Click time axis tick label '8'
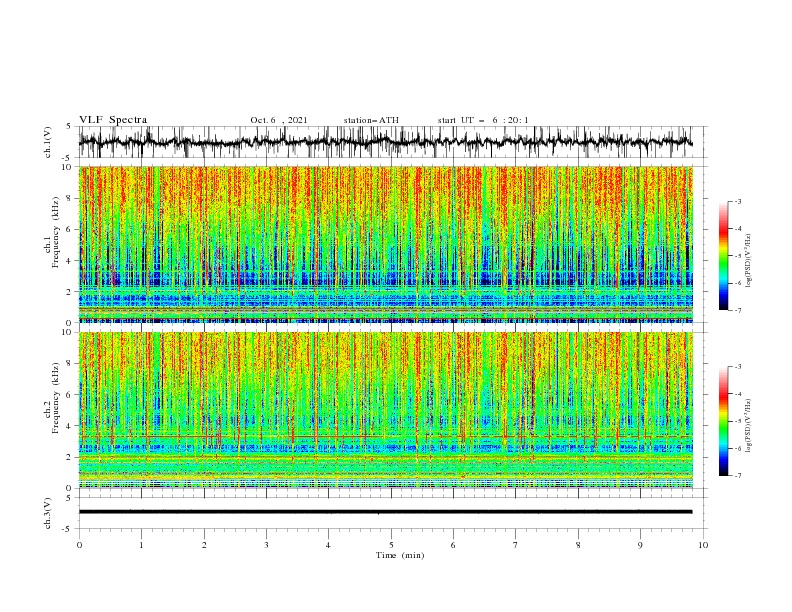Image resolution: width=792 pixels, height=612 pixels. coord(578,545)
